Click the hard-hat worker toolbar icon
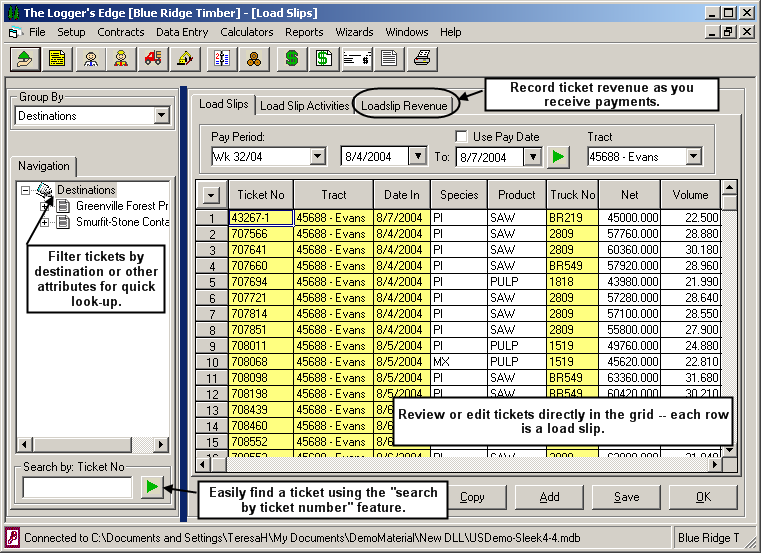761x553 pixels. (121, 59)
